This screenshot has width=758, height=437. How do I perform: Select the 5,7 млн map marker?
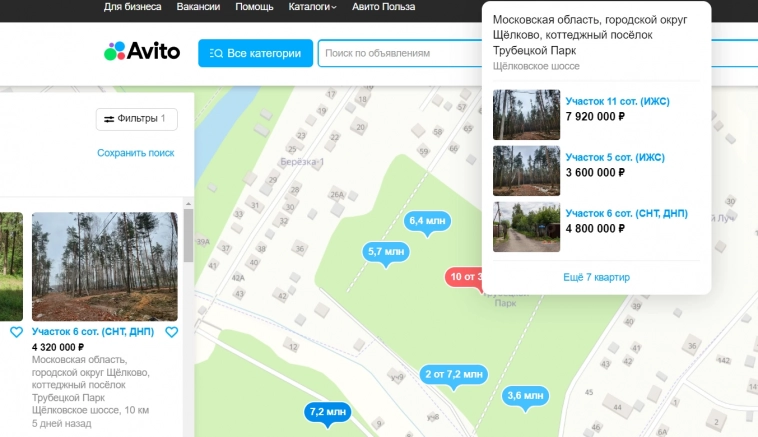point(386,252)
